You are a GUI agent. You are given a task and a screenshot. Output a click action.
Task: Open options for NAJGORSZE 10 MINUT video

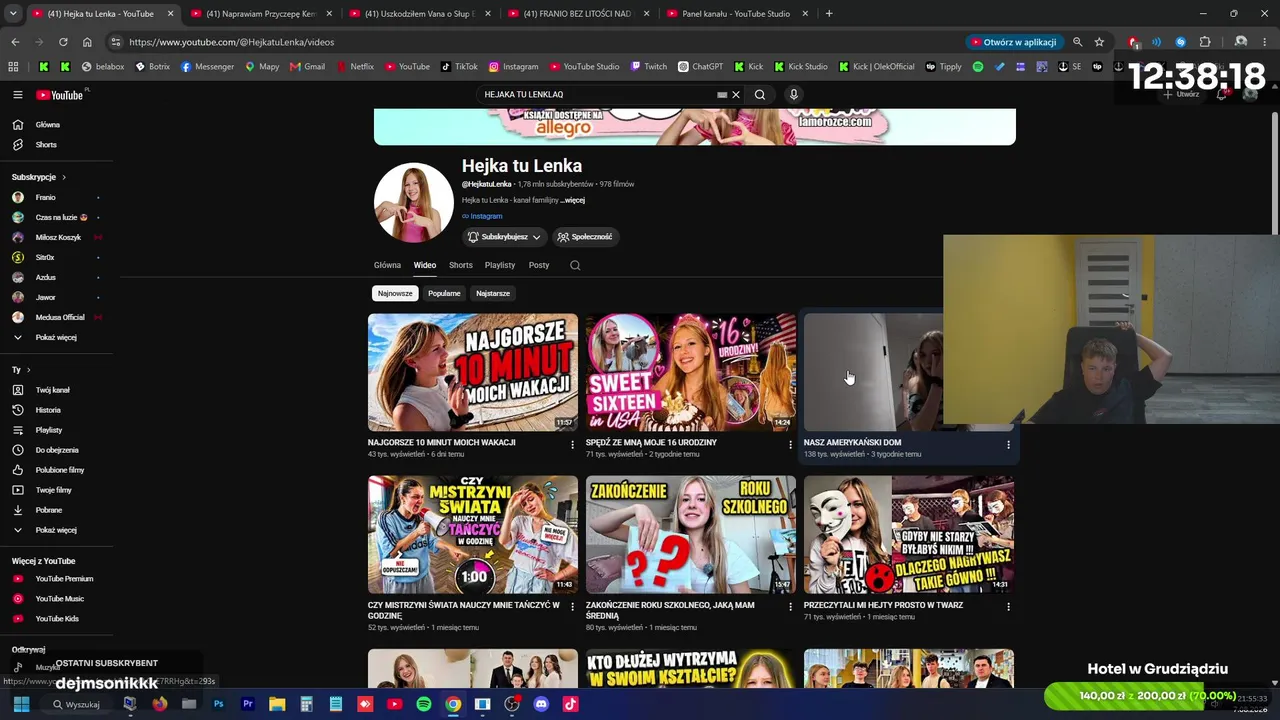573,444
